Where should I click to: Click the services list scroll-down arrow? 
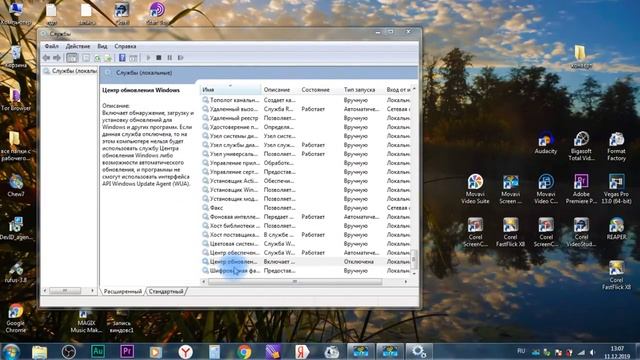(x=414, y=273)
